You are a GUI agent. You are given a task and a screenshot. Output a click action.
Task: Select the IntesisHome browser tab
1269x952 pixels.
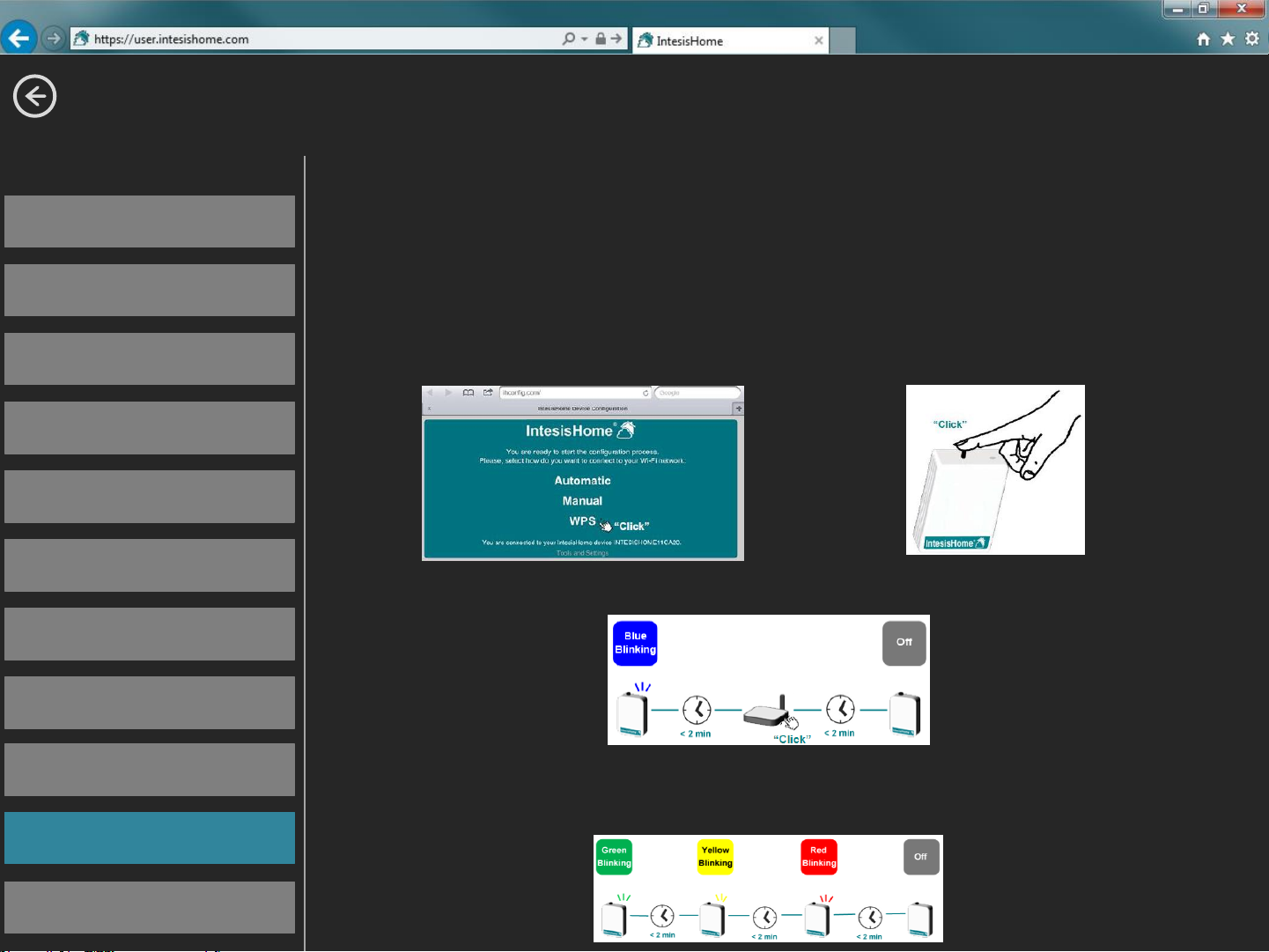click(730, 41)
